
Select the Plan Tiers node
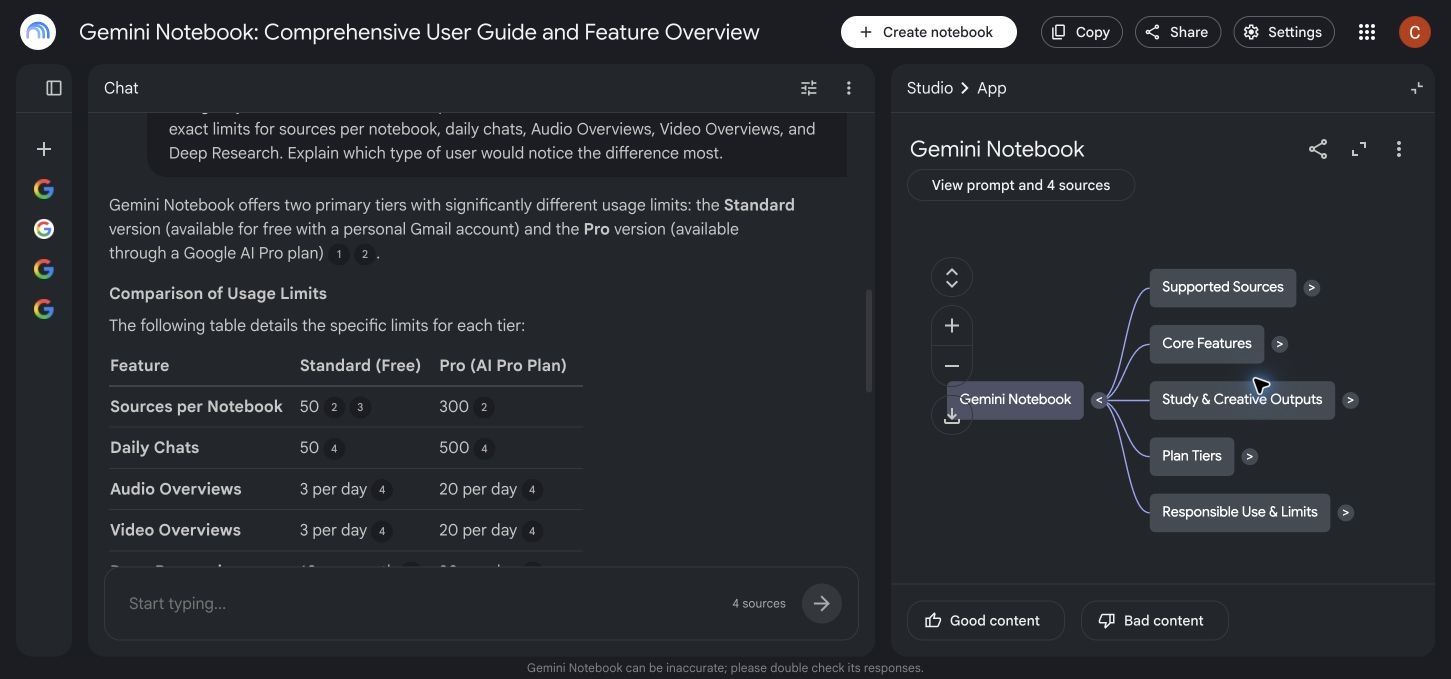coord(1191,455)
